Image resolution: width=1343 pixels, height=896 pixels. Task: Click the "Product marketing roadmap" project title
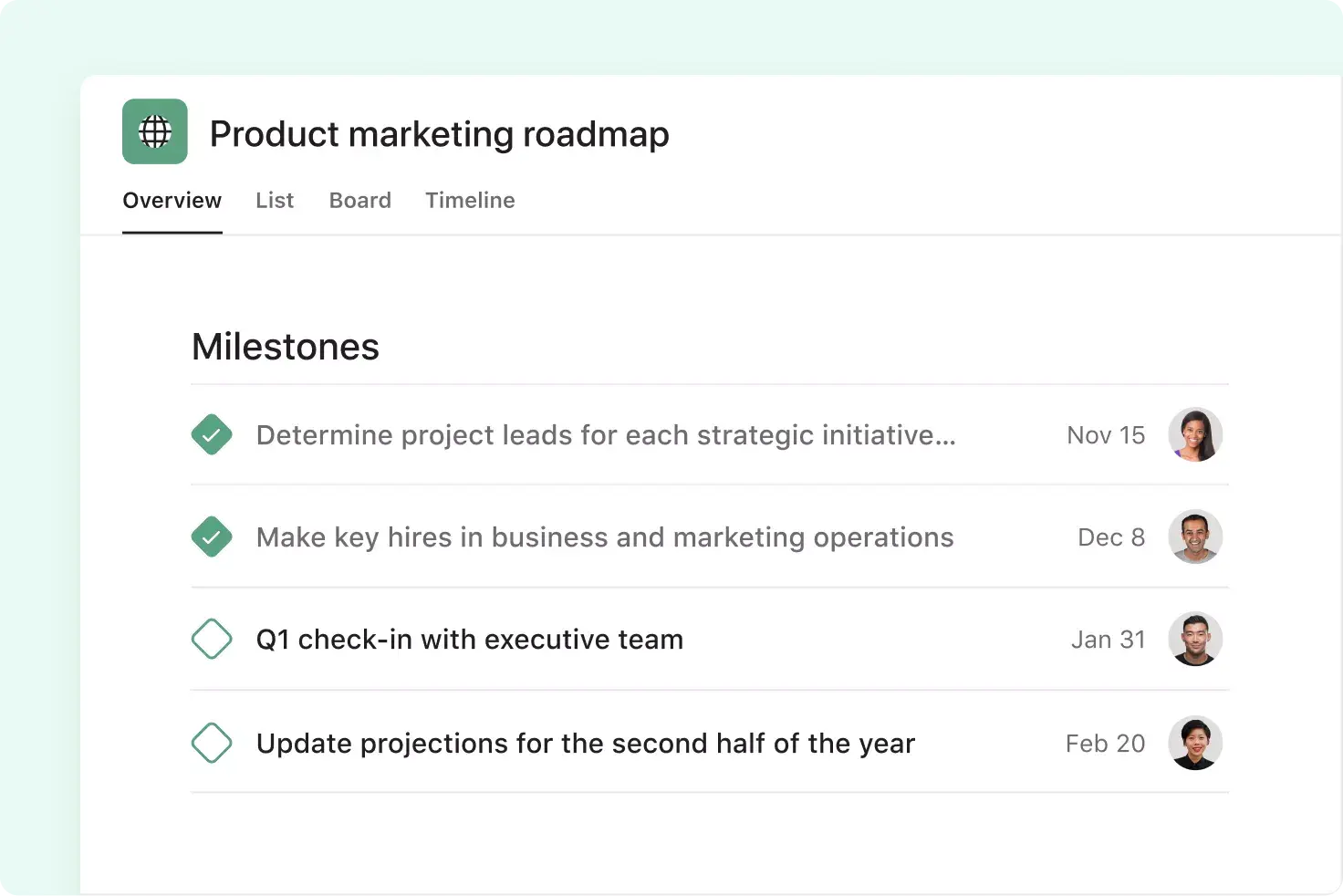(439, 133)
